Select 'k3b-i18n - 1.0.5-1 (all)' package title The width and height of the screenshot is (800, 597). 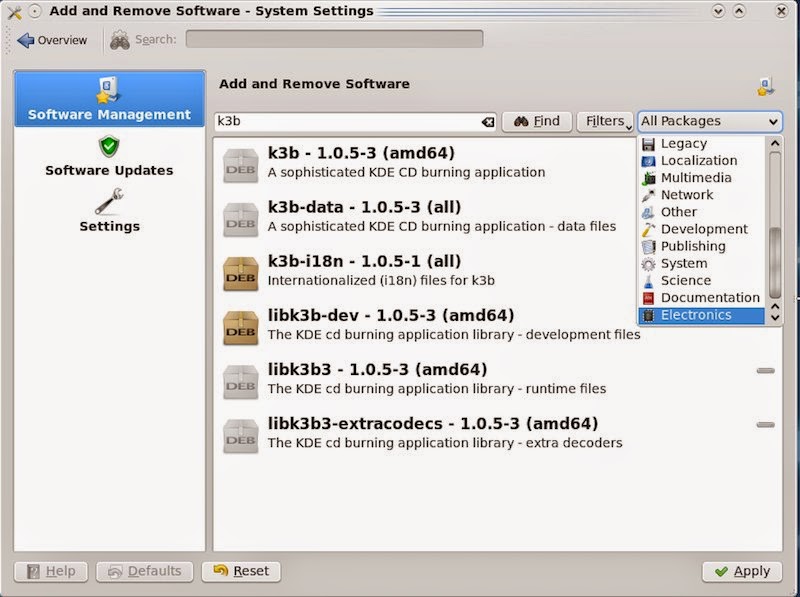[364, 261]
